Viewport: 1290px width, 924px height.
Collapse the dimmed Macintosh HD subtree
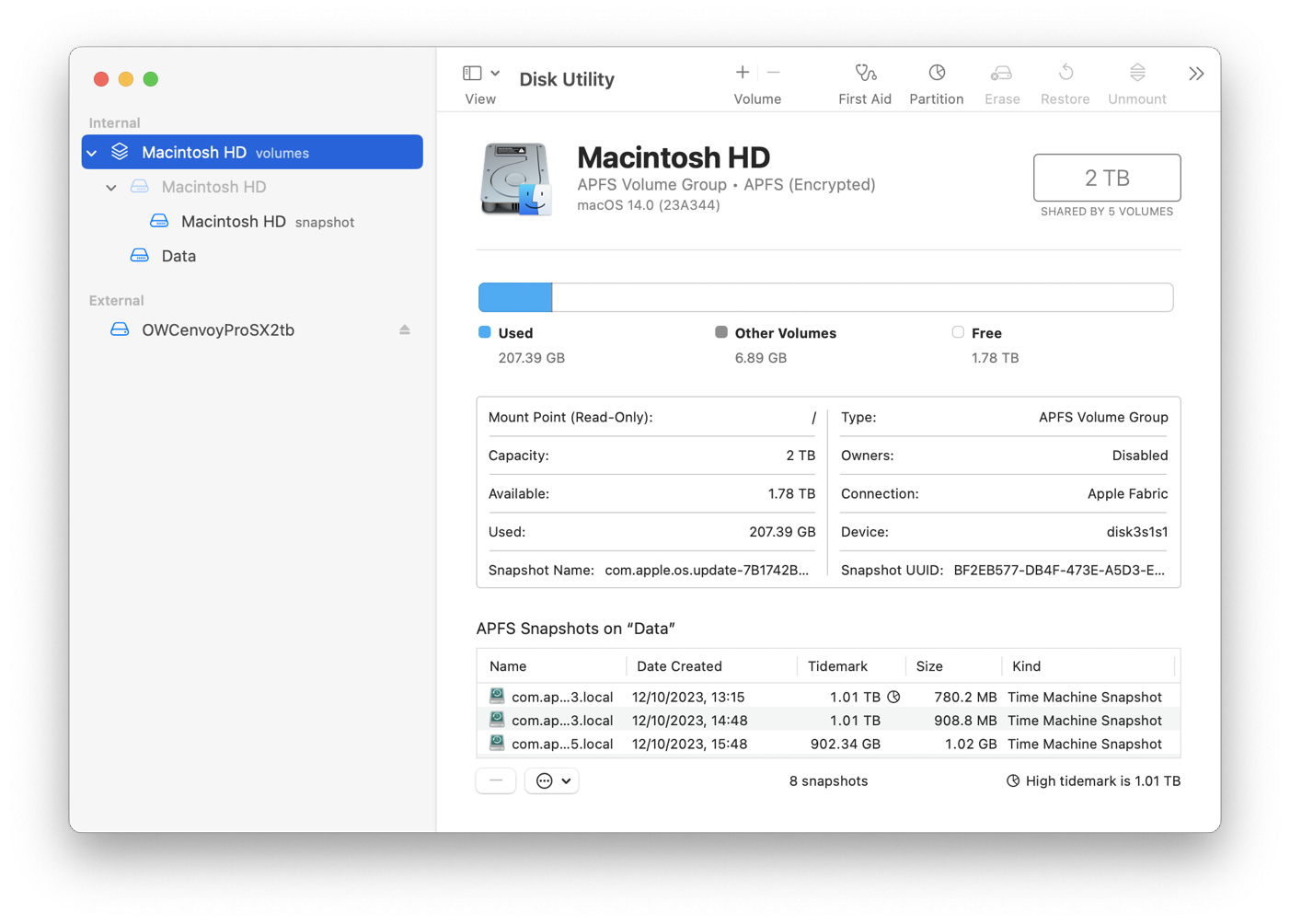coord(111,188)
